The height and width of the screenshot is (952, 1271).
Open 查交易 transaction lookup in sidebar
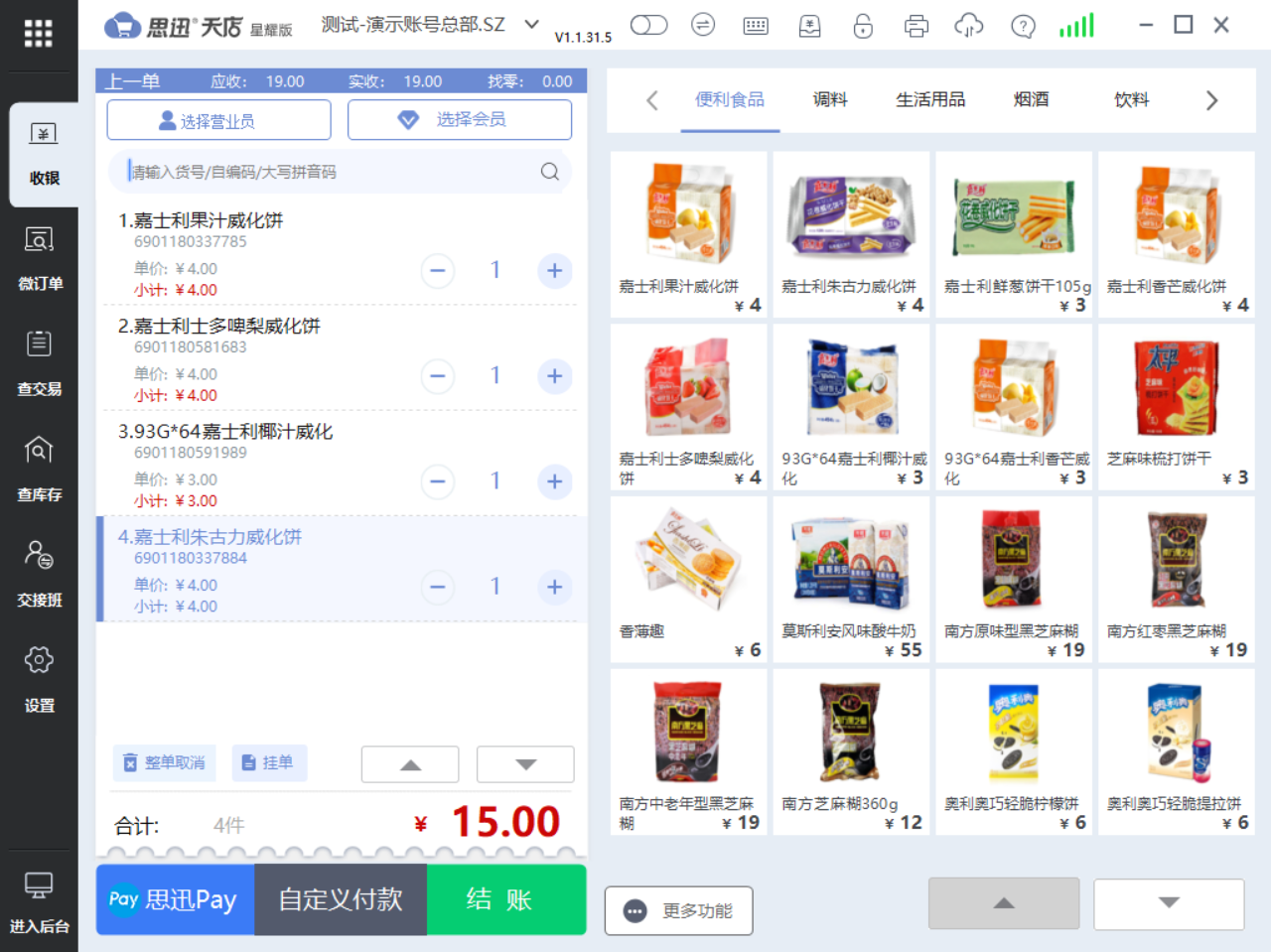coord(39,364)
